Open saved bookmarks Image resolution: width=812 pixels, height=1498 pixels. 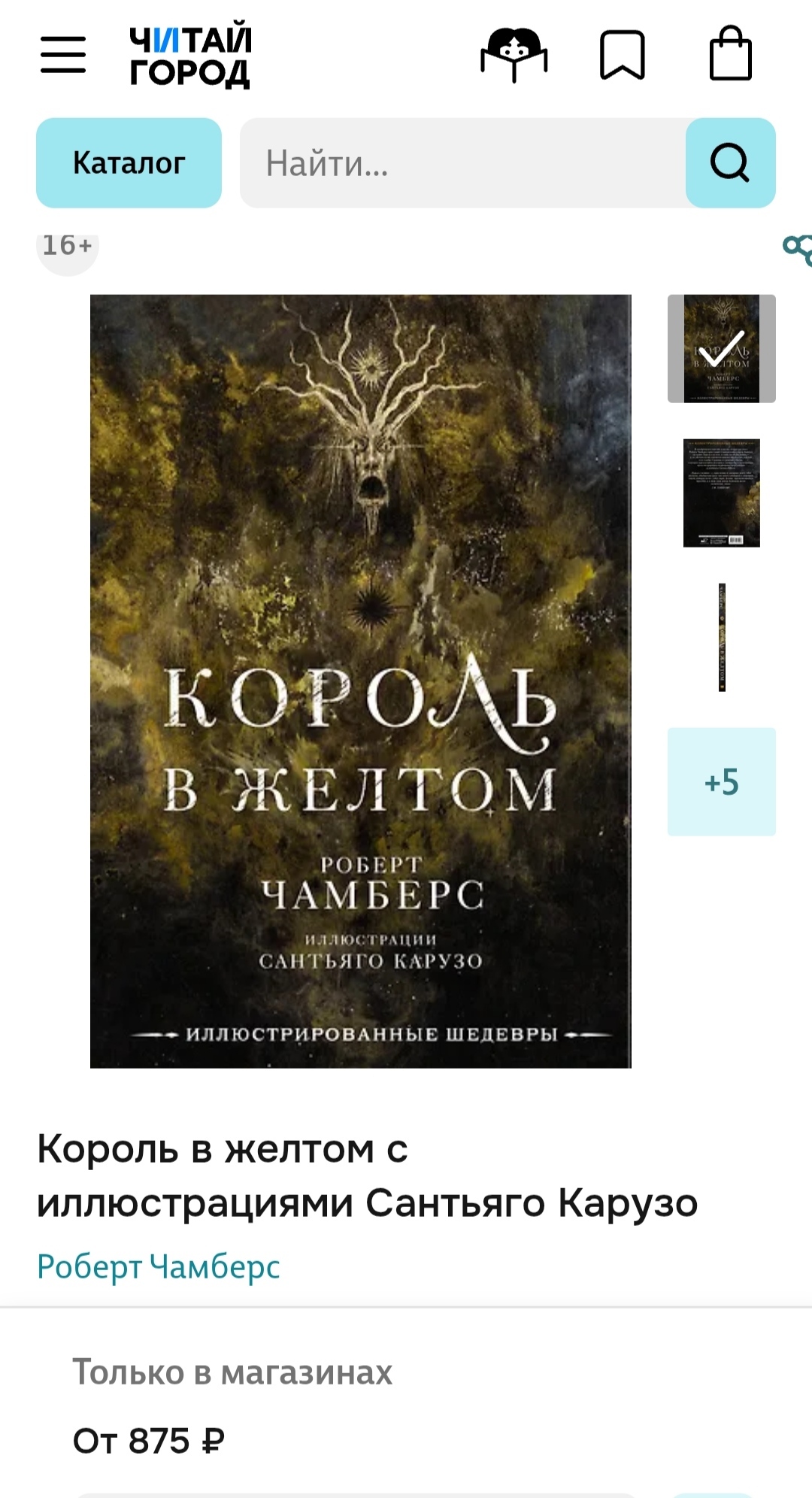pyautogui.click(x=623, y=55)
